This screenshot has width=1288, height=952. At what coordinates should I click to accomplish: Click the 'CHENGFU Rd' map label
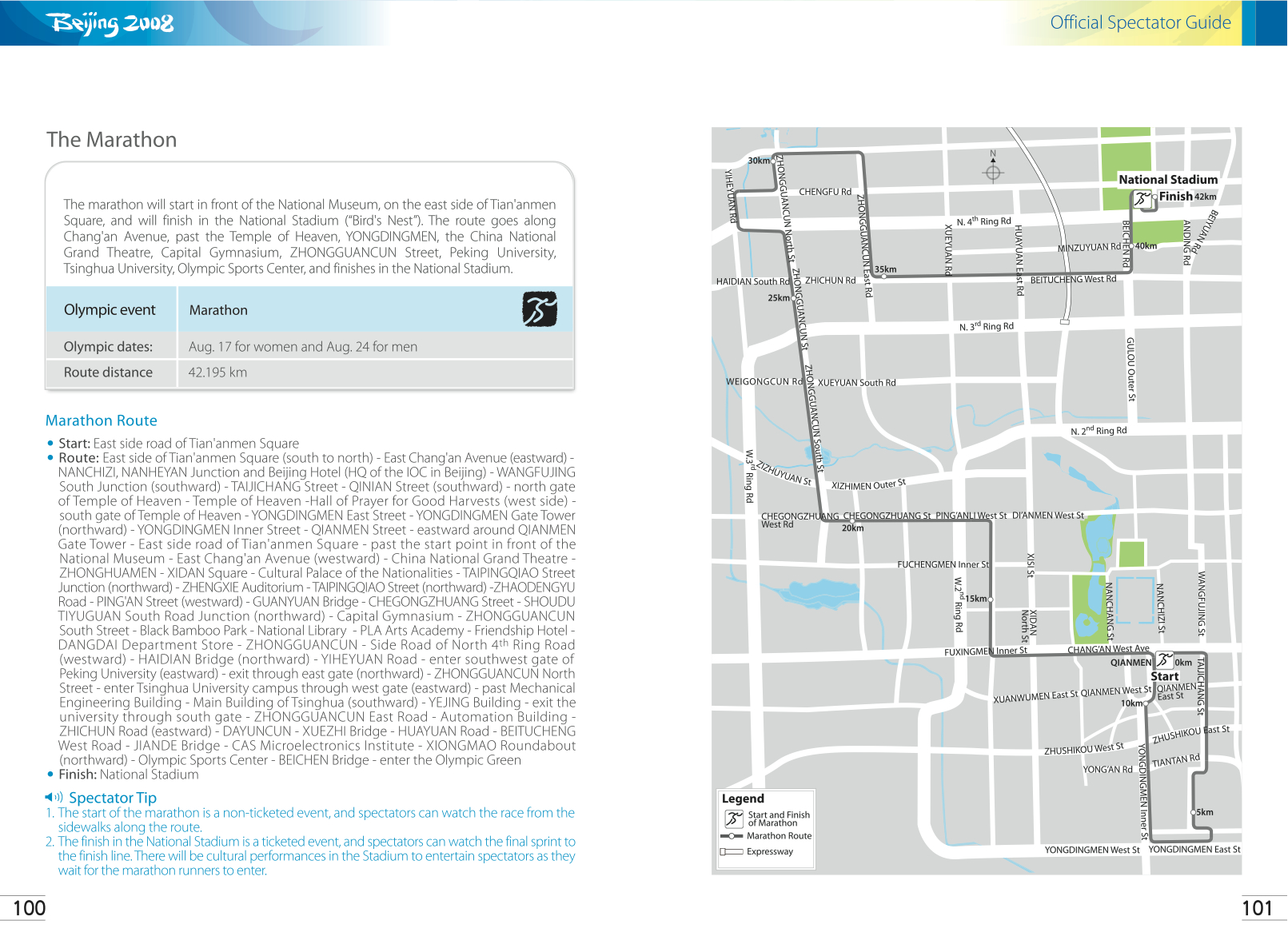coord(825,192)
